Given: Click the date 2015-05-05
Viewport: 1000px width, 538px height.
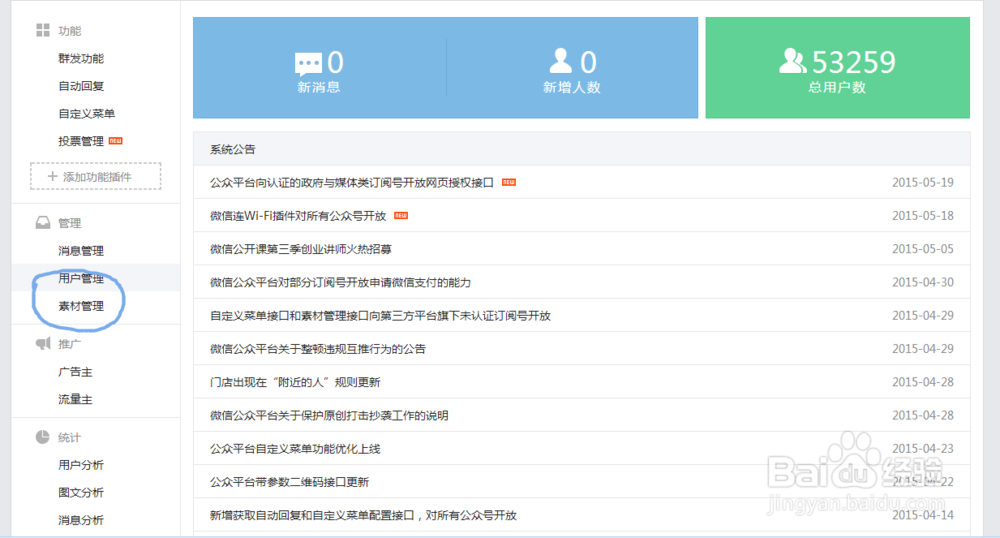Looking at the screenshot, I should pos(923,249).
